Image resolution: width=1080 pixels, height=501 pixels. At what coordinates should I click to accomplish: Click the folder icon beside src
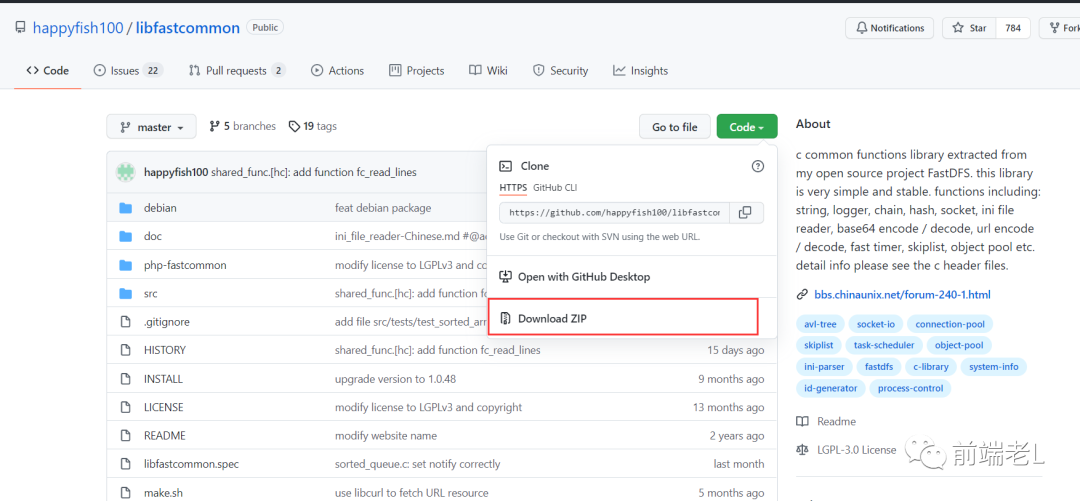[125, 294]
